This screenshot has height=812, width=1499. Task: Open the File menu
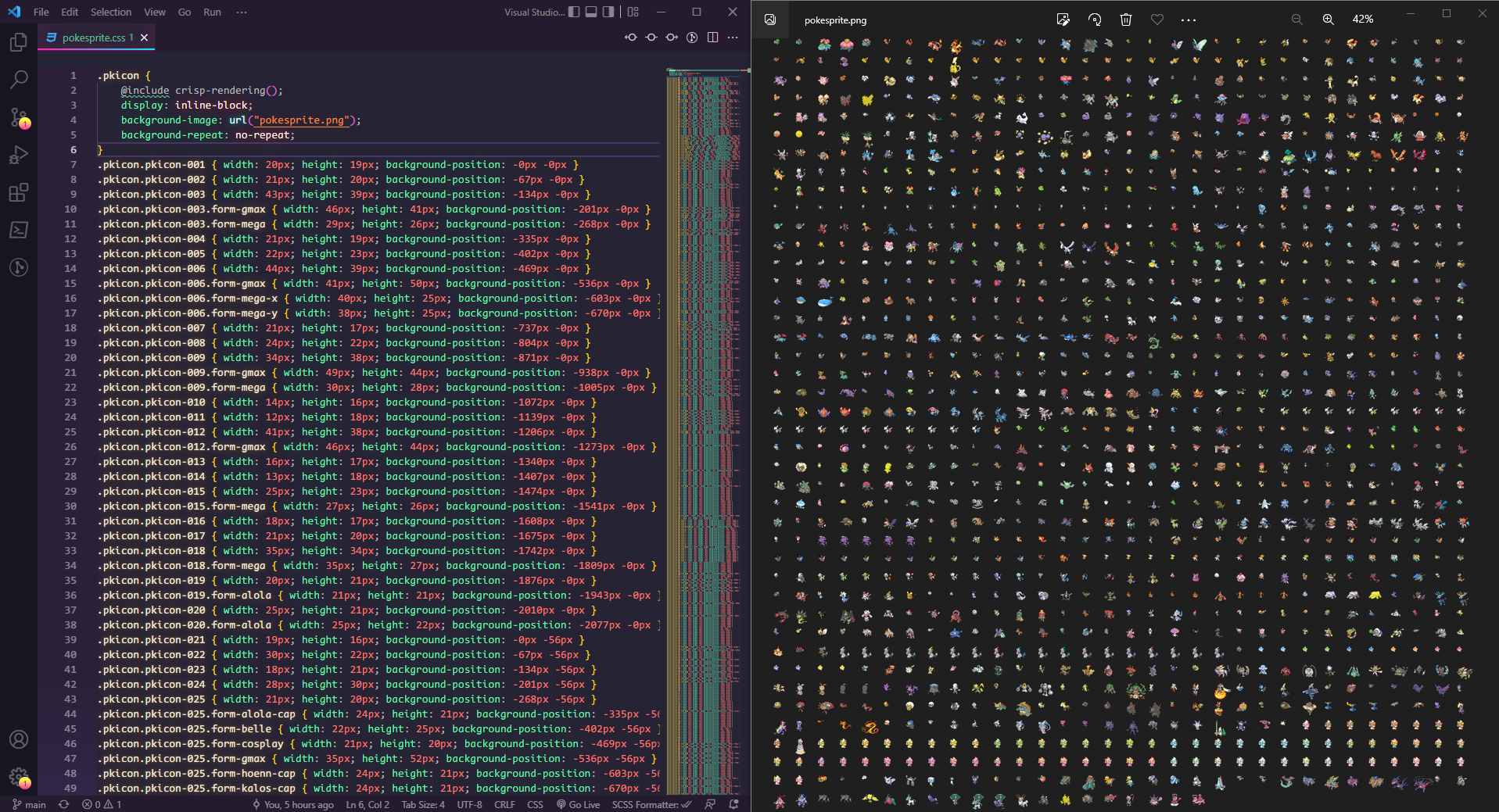(41, 12)
